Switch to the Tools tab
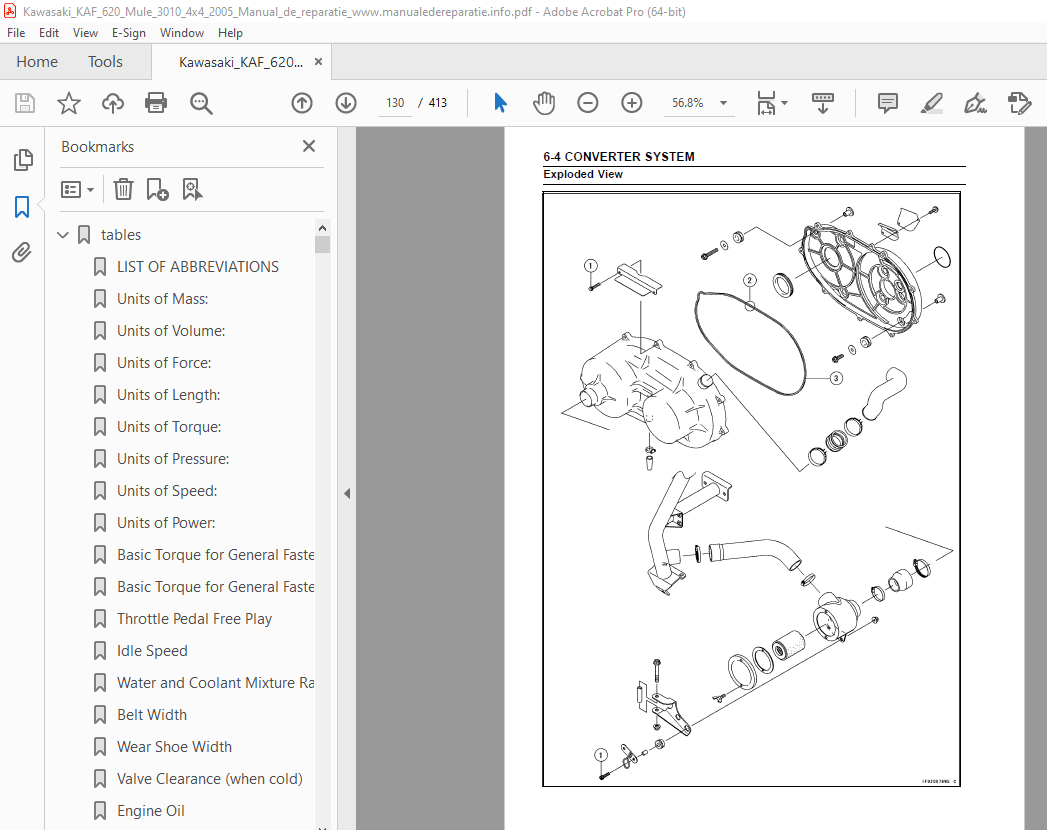This screenshot has width=1047, height=830. pos(105,62)
